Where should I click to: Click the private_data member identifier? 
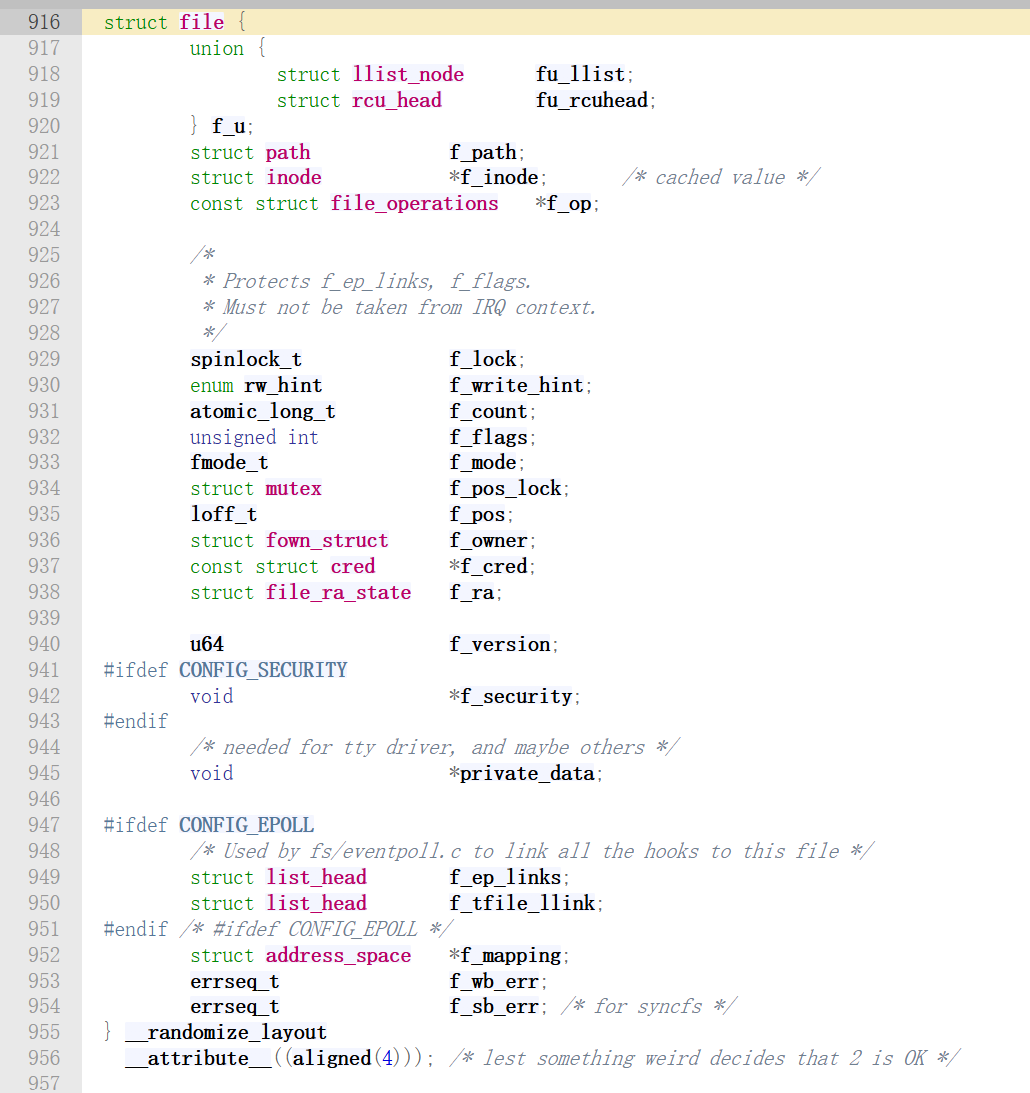tap(526, 774)
